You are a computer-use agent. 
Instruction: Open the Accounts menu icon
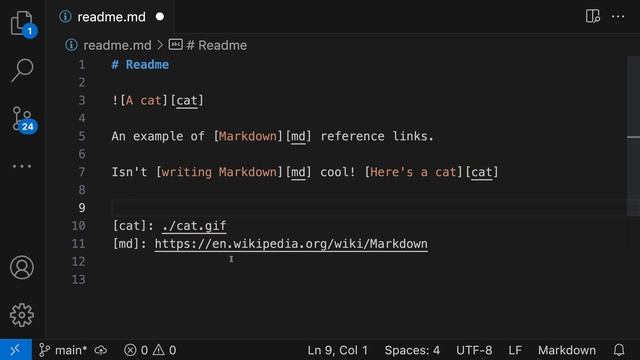22,267
